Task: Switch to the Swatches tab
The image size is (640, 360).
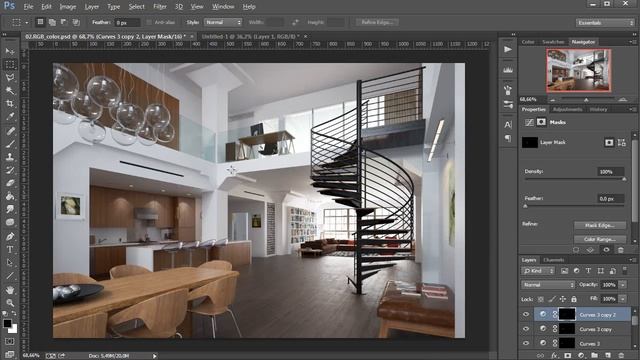Action: click(x=553, y=42)
